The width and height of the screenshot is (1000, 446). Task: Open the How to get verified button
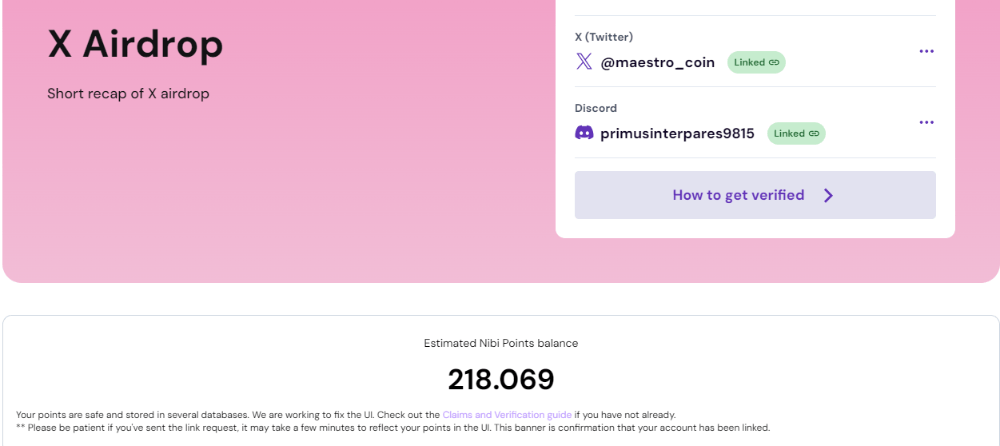[x=755, y=195]
